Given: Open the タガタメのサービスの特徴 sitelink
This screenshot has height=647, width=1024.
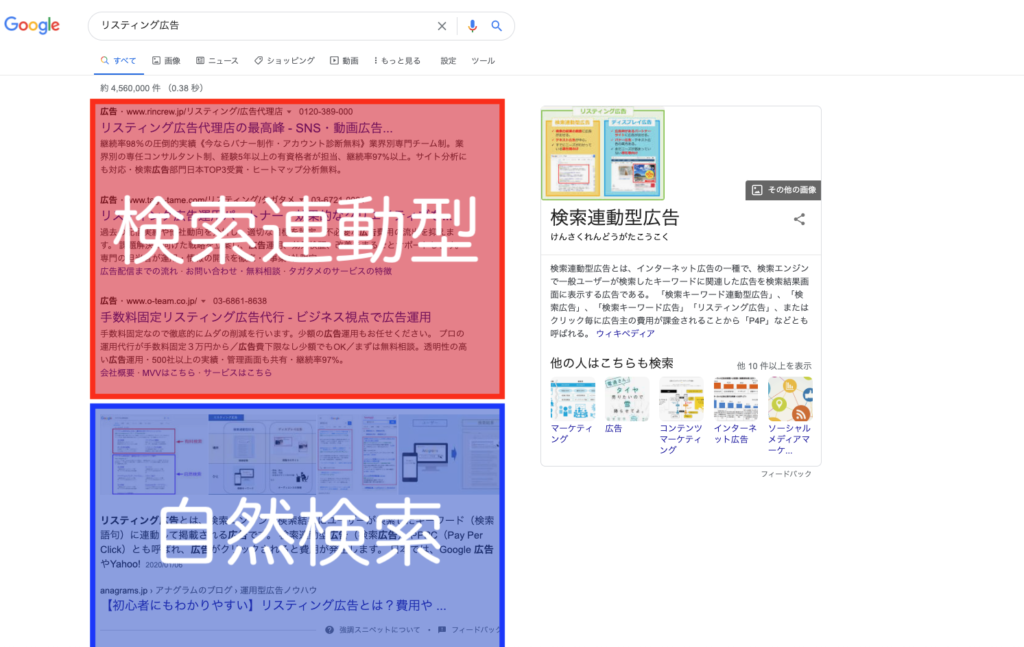Looking at the screenshot, I should pyautogui.click(x=340, y=271).
